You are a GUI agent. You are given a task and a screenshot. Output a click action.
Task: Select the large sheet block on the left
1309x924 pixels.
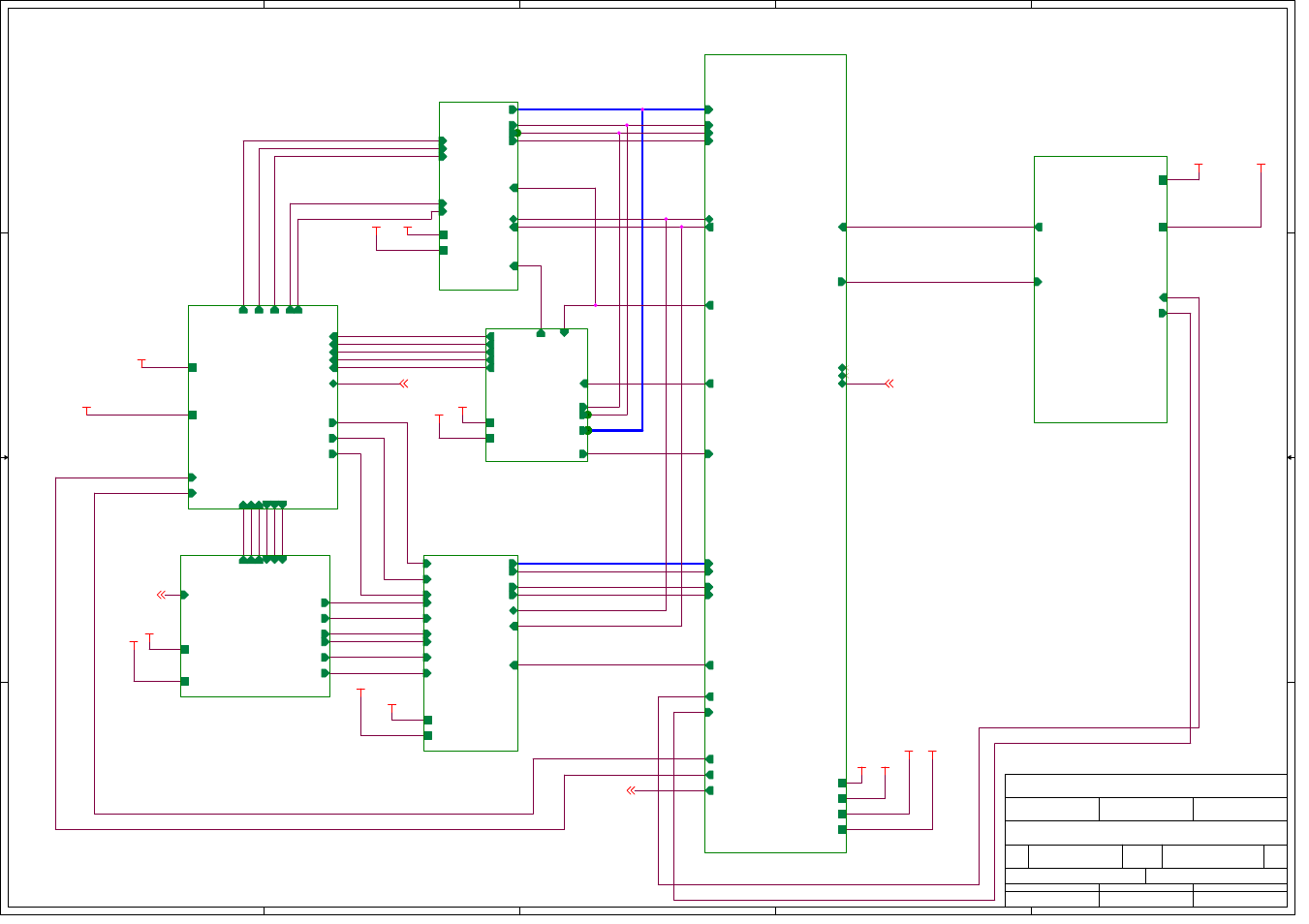click(x=263, y=407)
